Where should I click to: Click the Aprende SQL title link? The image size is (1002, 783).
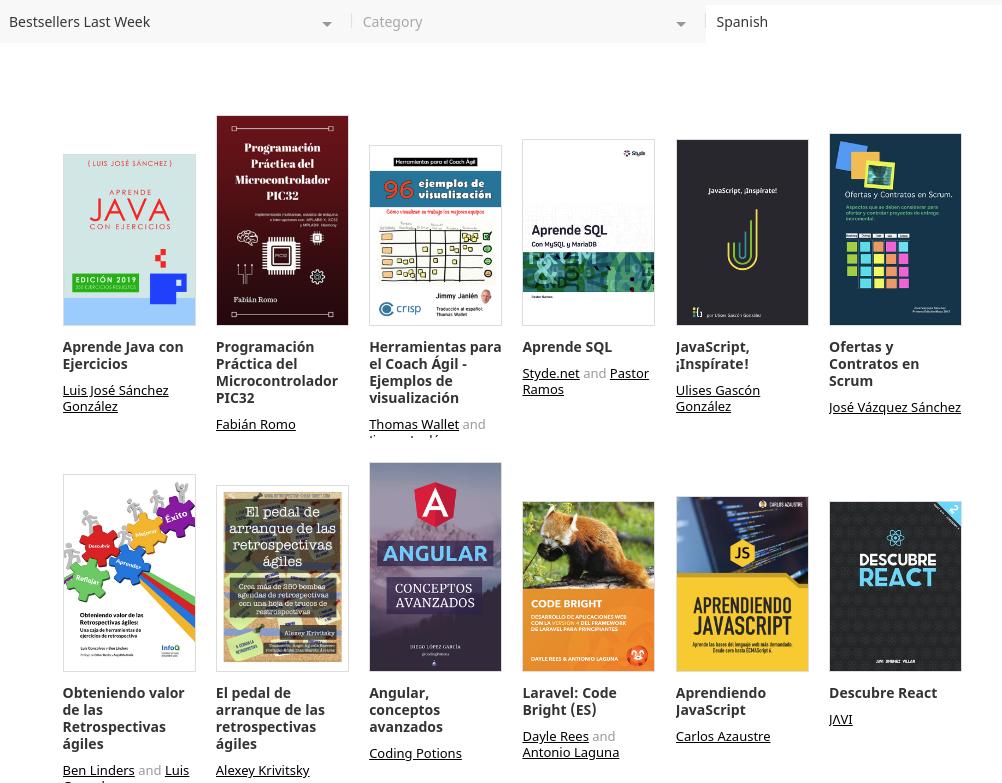[x=567, y=347]
